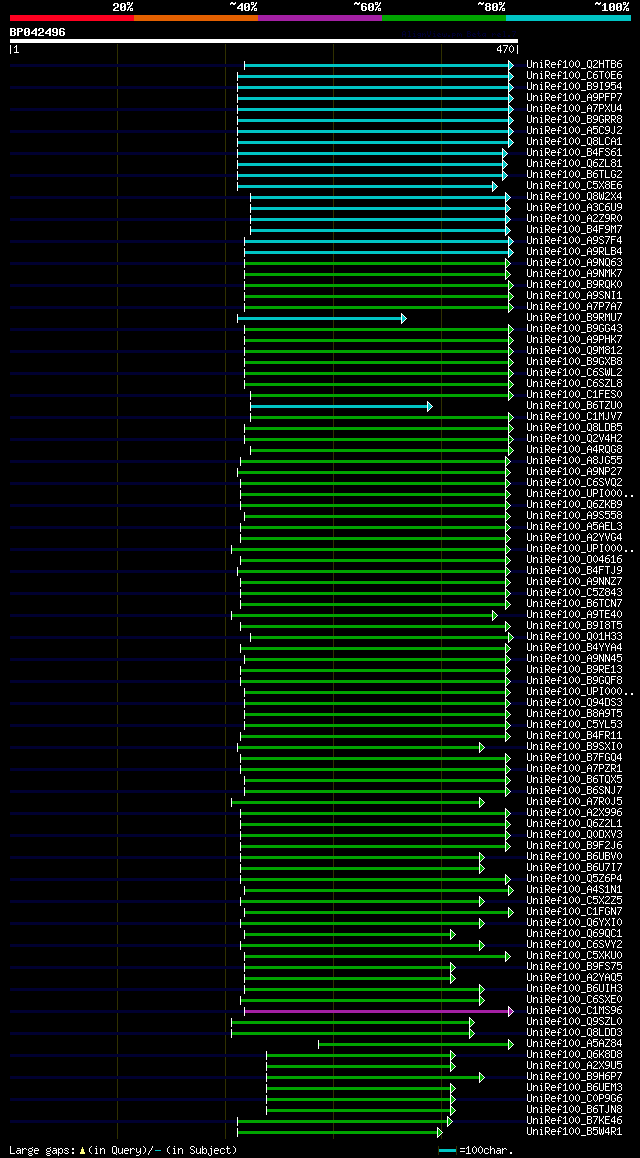Click the red 20% legend segment
The height and width of the screenshot is (1158, 640).
tap(72, 17)
